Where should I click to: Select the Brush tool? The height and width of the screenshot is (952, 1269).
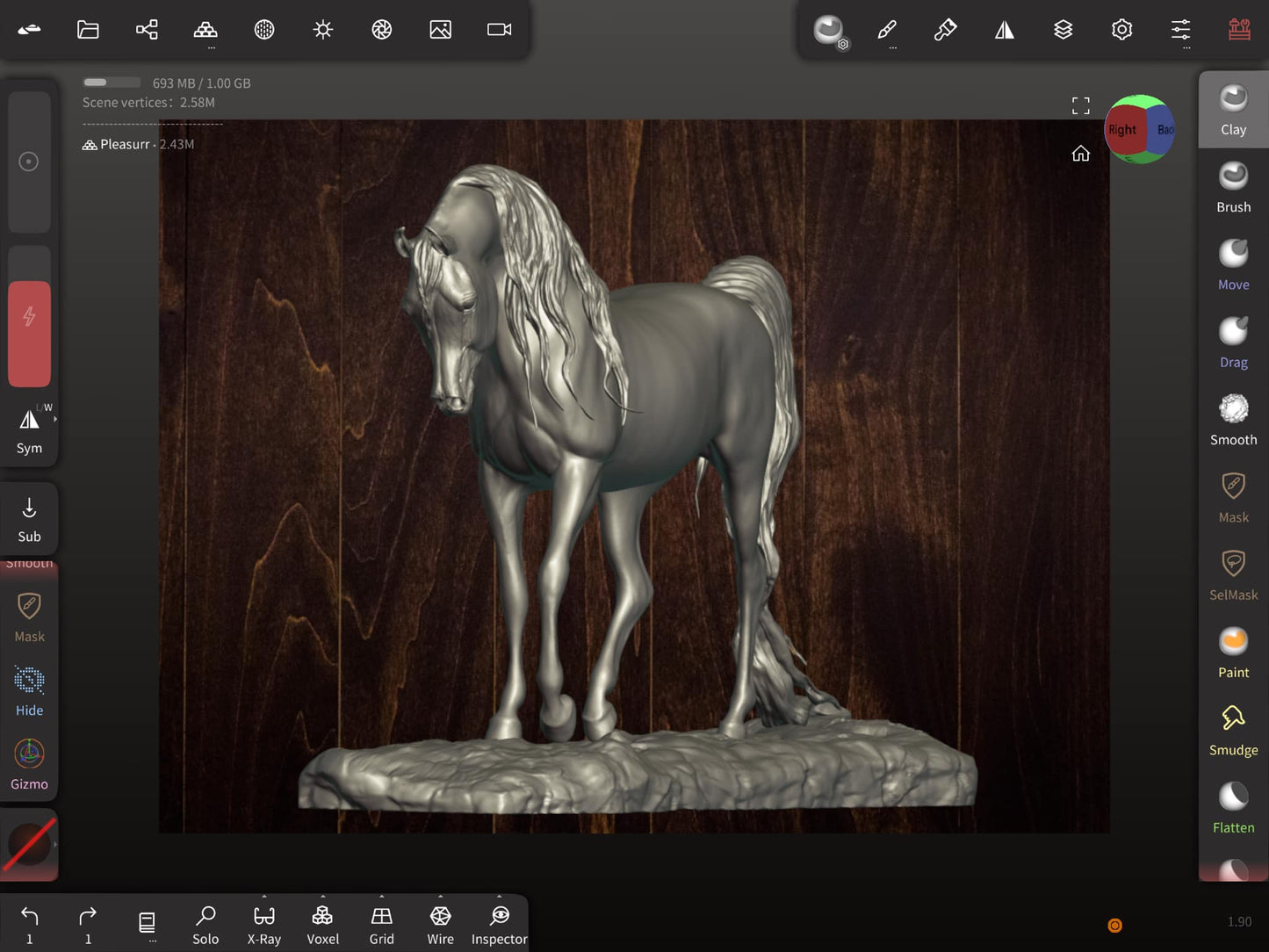click(x=1234, y=187)
